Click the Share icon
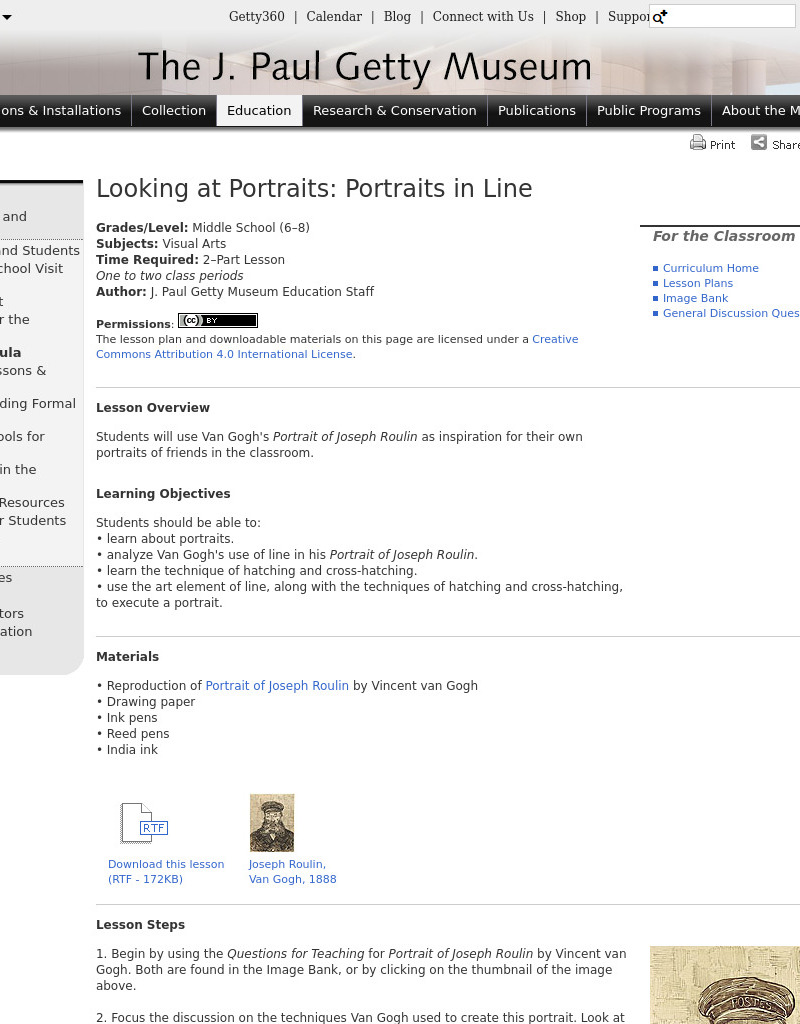 759,143
